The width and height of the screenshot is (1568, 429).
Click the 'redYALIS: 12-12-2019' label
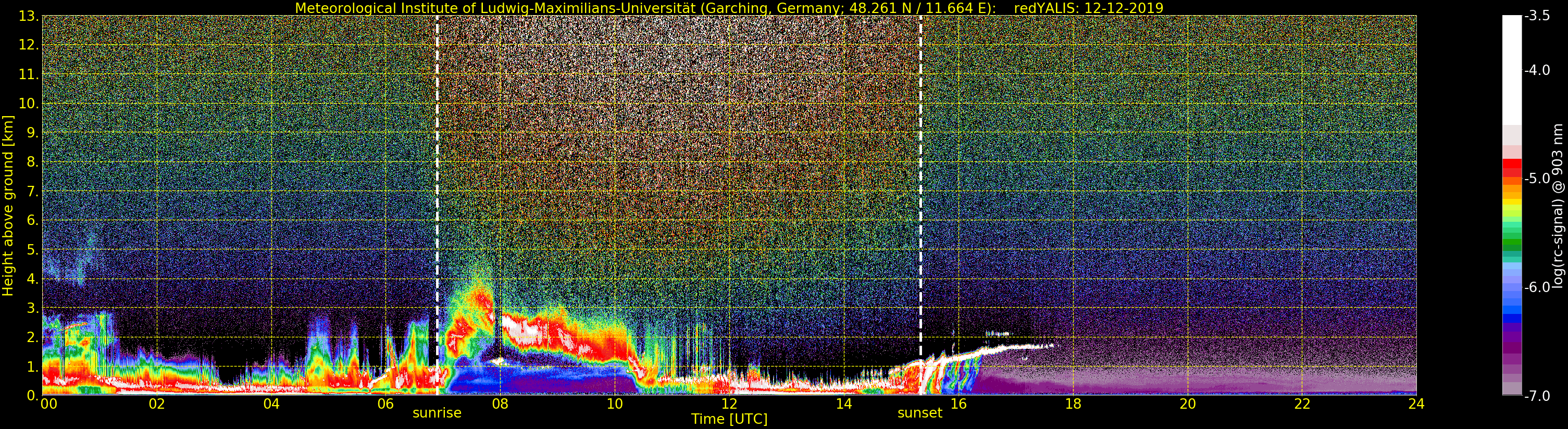pos(1088,8)
